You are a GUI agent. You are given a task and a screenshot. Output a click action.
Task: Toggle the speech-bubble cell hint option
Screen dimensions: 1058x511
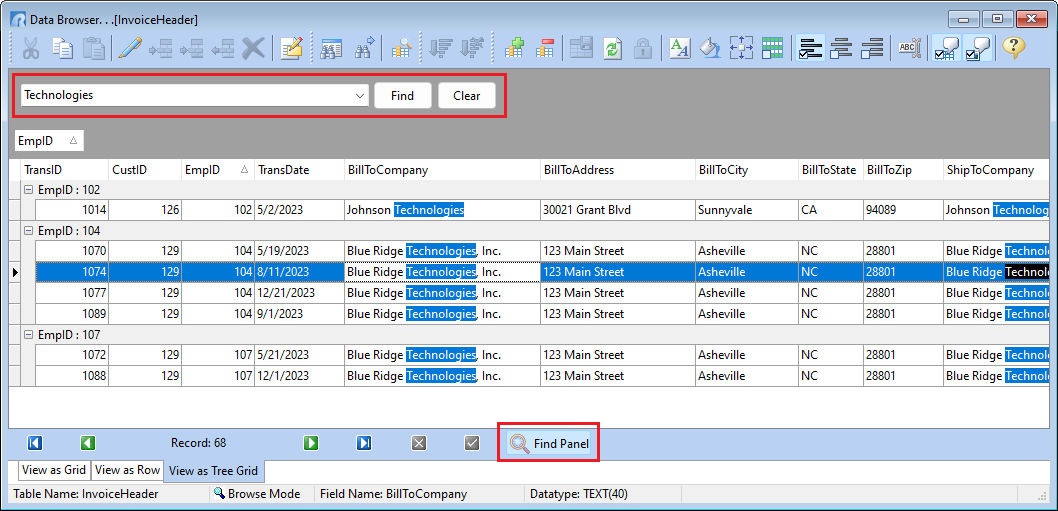[977, 49]
